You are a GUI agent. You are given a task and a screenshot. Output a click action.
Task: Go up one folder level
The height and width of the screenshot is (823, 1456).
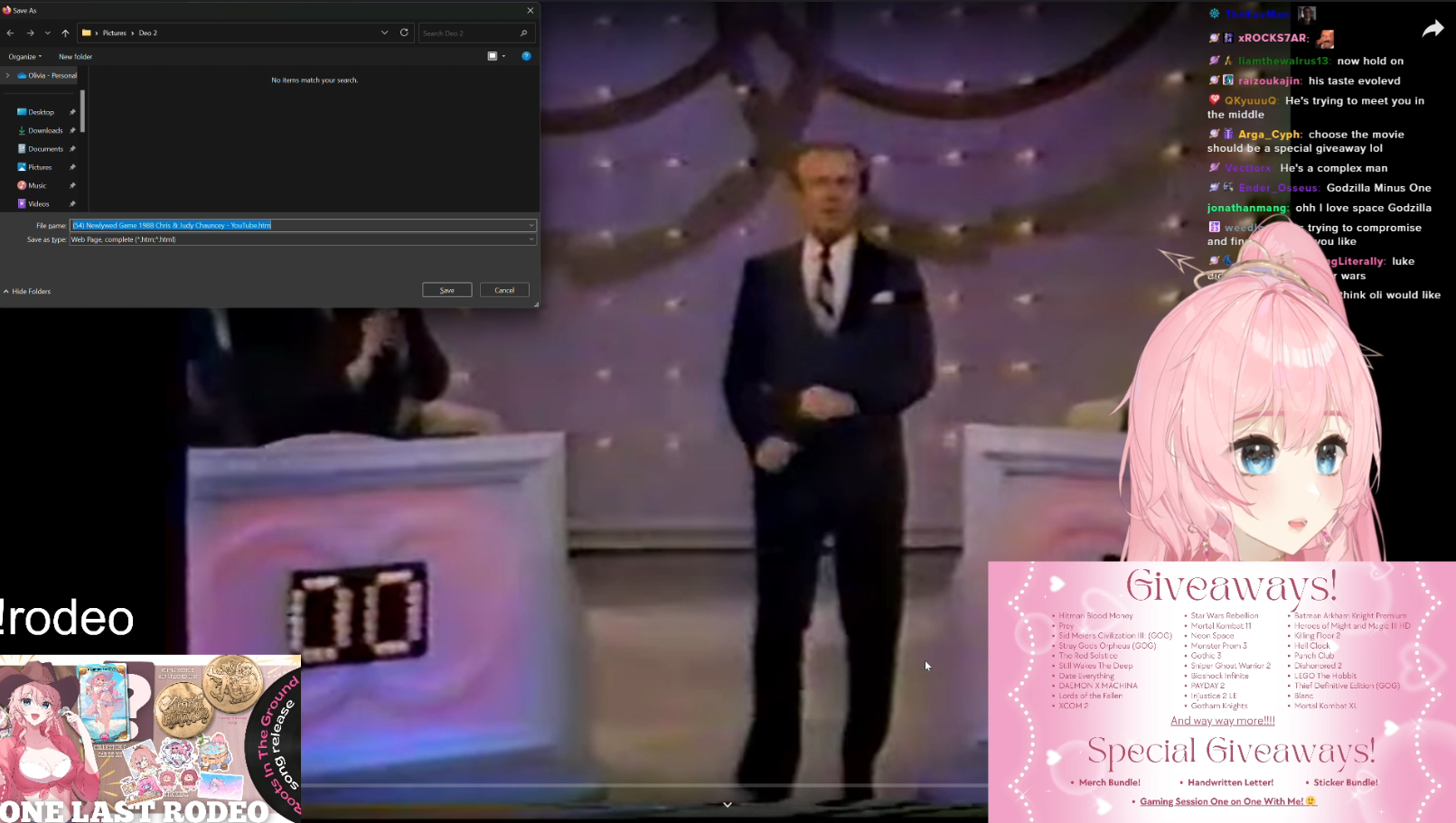click(65, 33)
